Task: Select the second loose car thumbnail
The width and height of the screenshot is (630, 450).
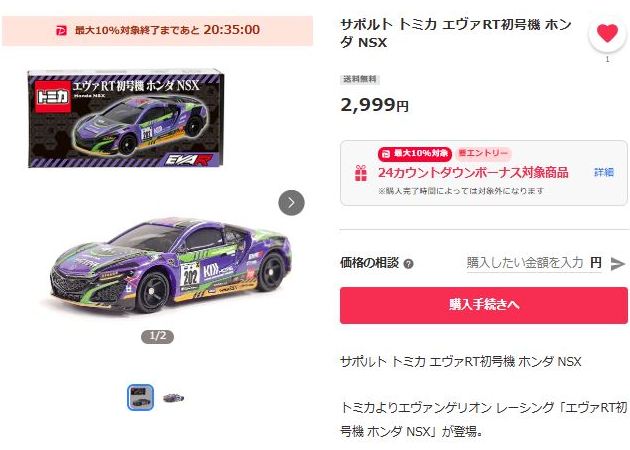Action: click(x=174, y=398)
